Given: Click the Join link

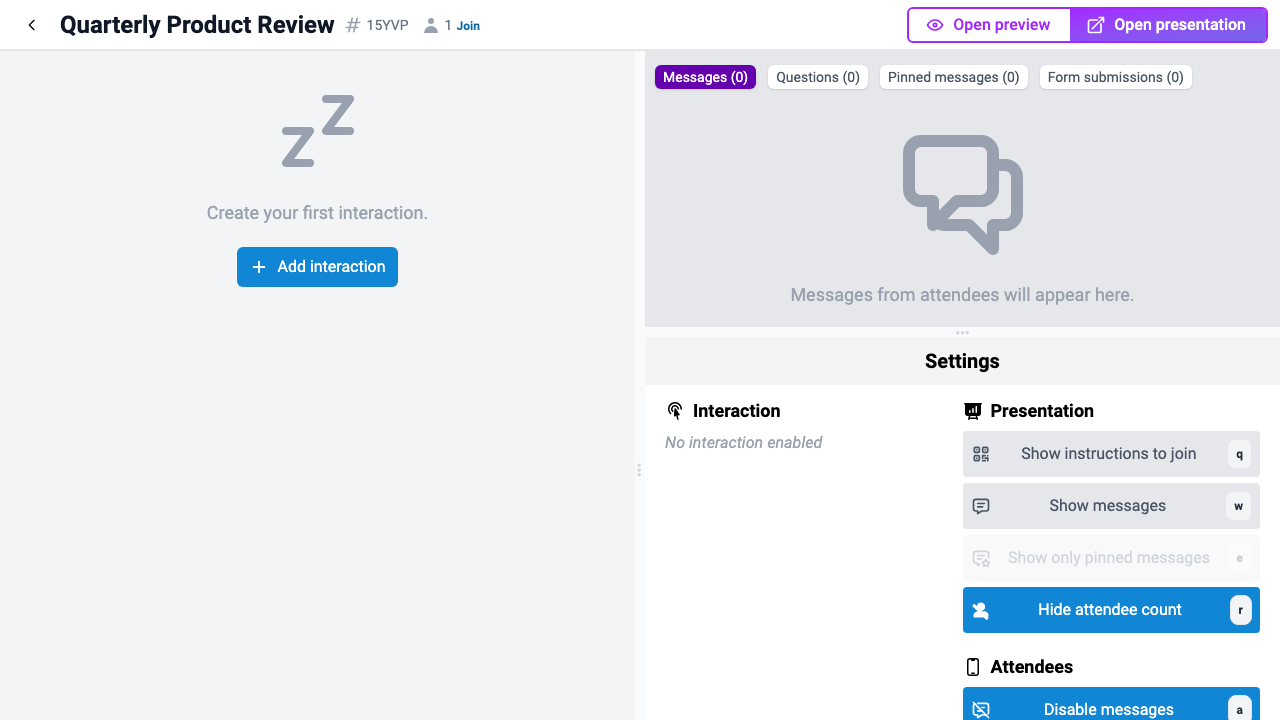Looking at the screenshot, I should click(468, 26).
